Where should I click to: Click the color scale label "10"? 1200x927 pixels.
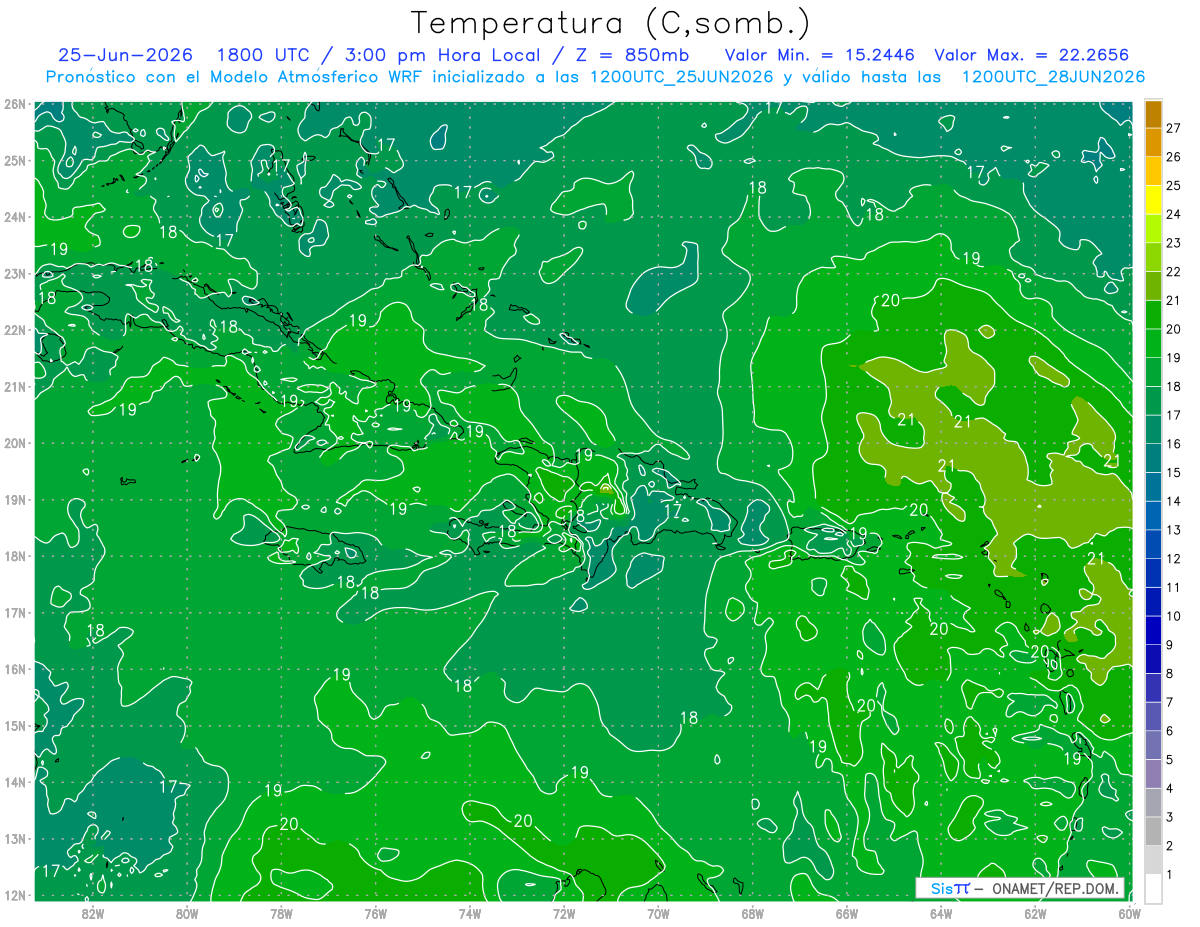pos(1174,616)
